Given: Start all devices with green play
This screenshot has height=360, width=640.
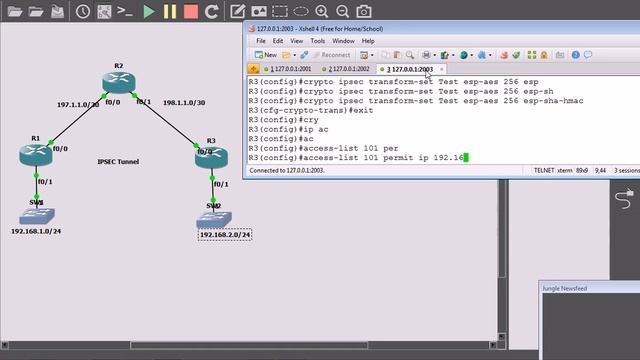Looking at the screenshot, I should pyautogui.click(x=149, y=11).
